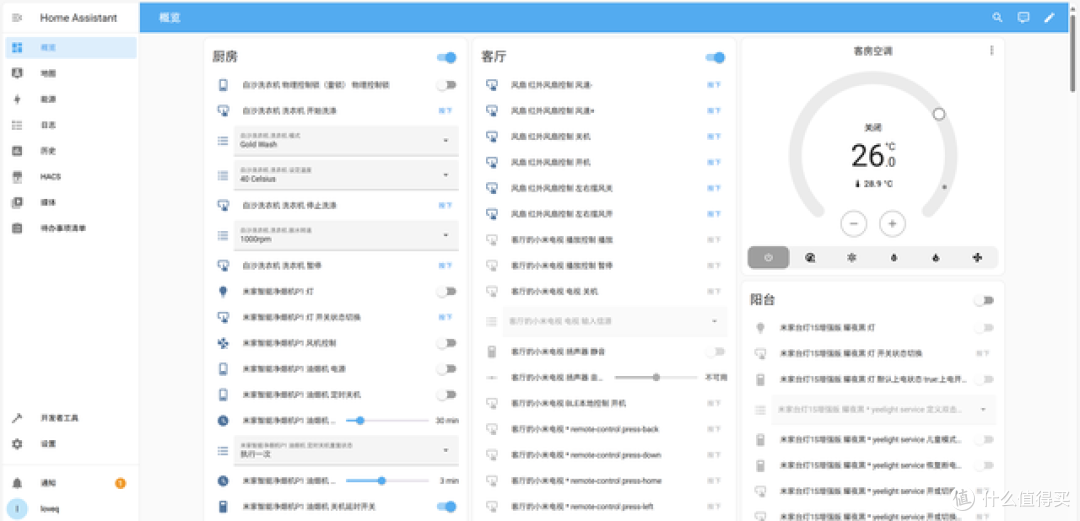Open 开发者工具 in the sidebar
Image resolution: width=1080 pixels, height=521 pixels.
tap(71, 418)
